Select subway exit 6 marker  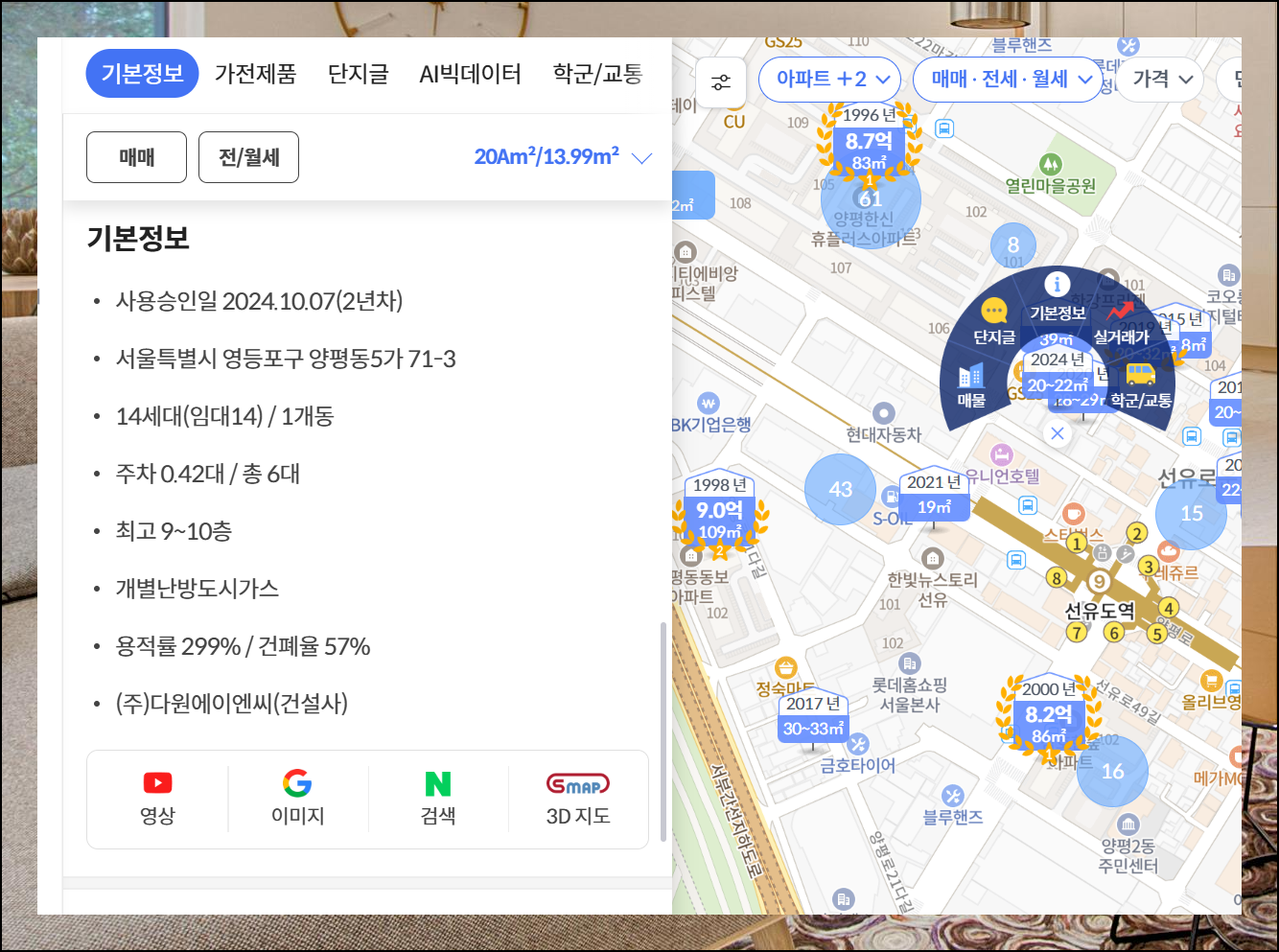pyautogui.click(x=1113, y=632)
